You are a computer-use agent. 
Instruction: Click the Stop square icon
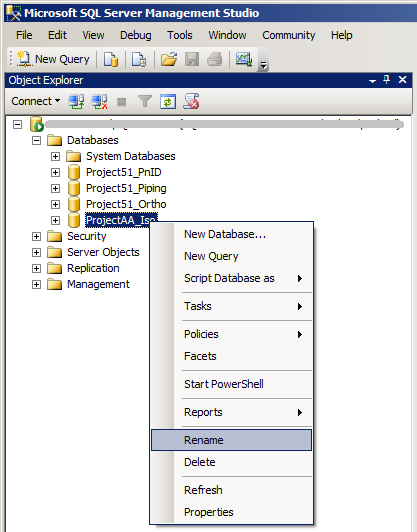pyautogui.click(x=121, y=102)
